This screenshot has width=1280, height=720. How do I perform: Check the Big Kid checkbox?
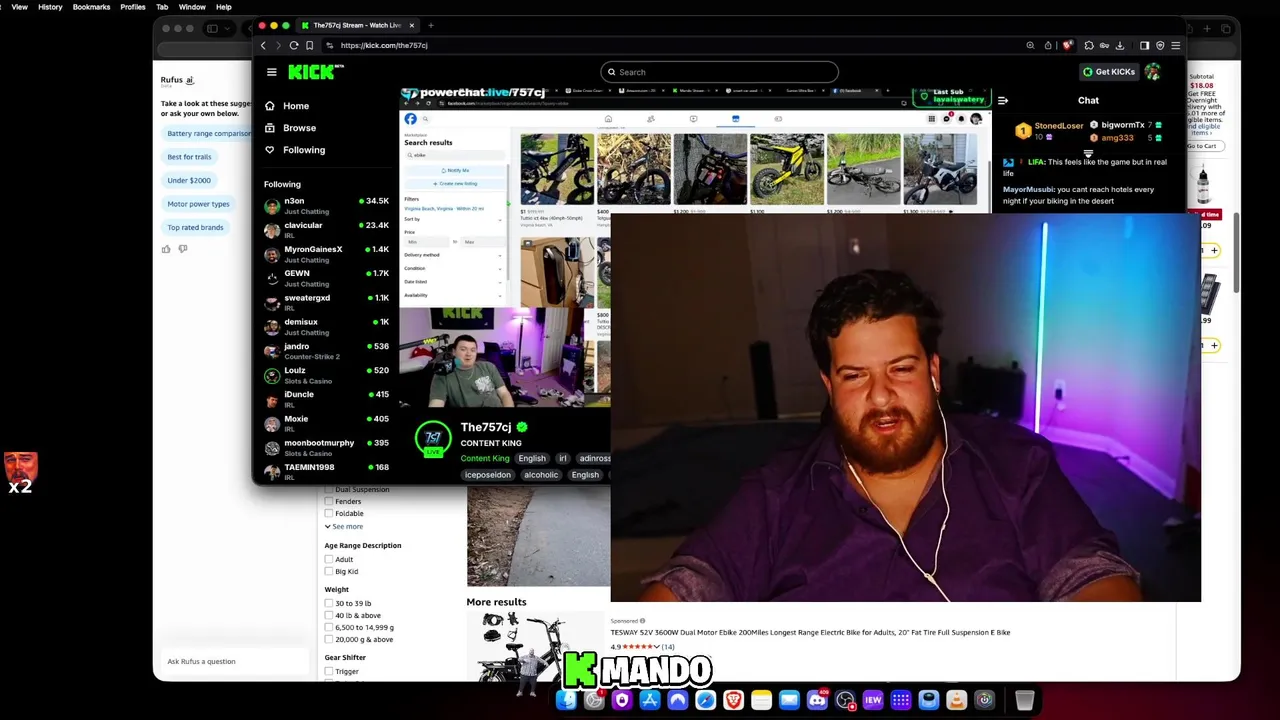pos(329,571)
